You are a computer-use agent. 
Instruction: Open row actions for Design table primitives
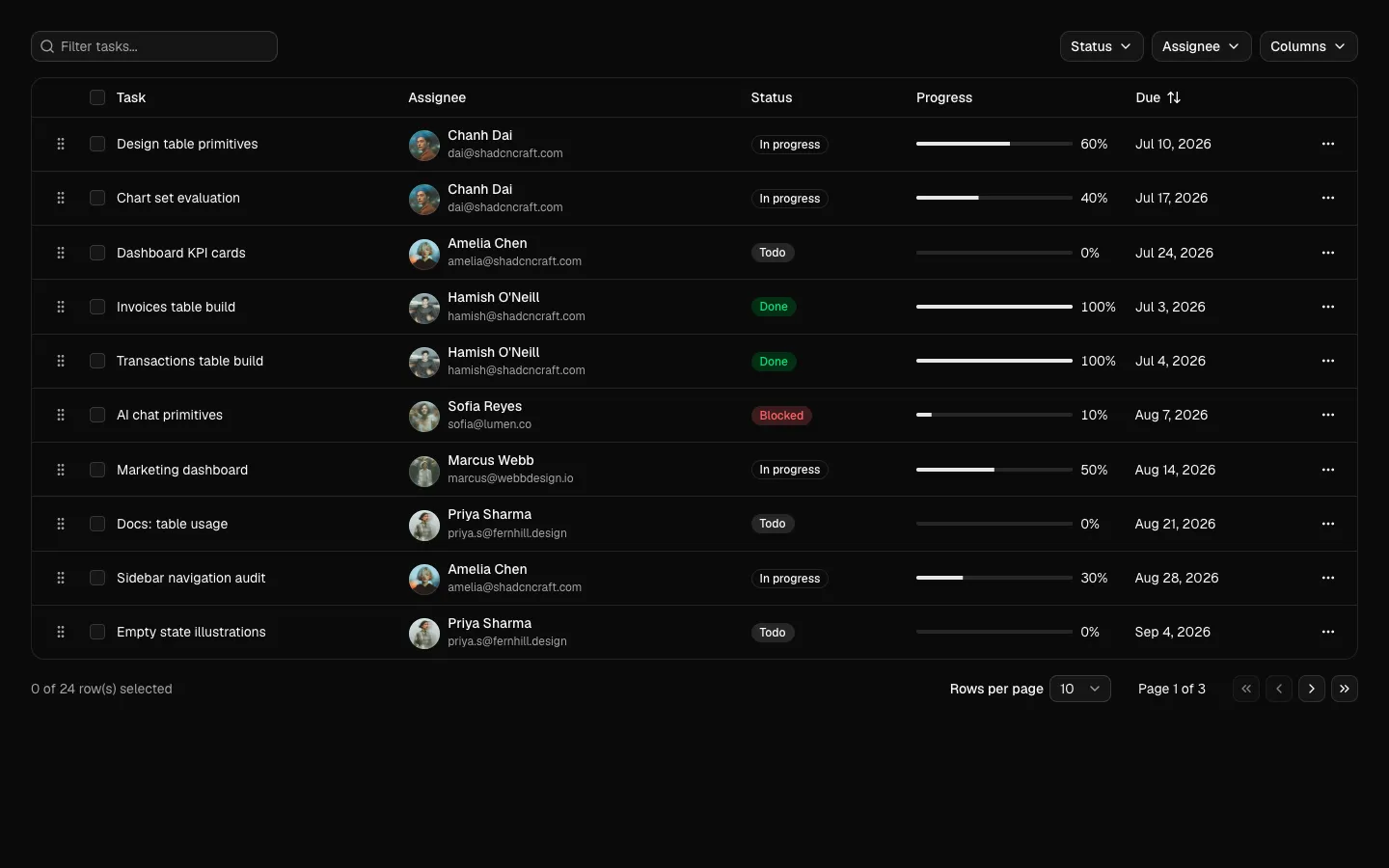(1328, 144)
